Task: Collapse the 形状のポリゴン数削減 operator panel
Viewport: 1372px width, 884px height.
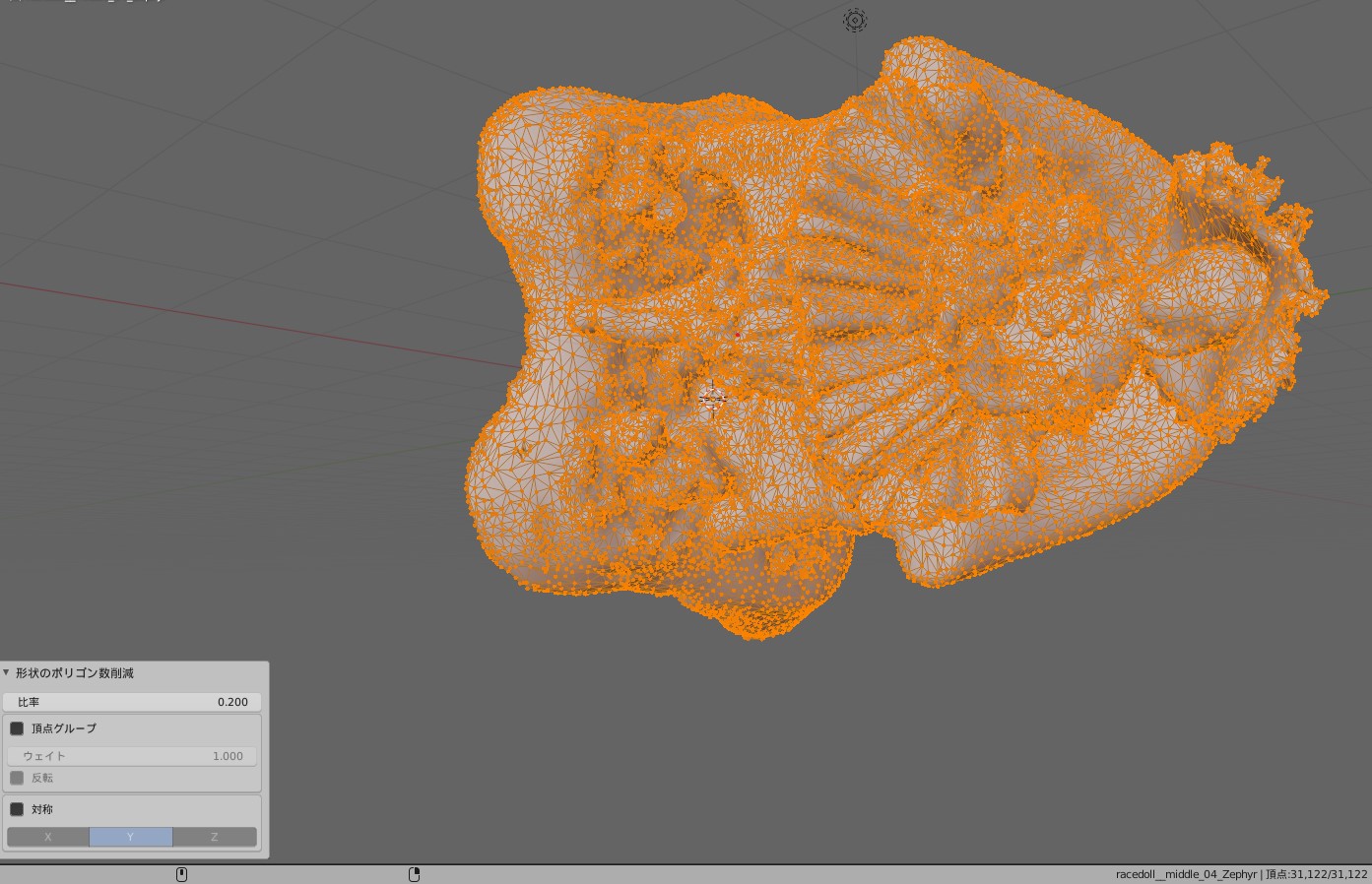Action: 7,673
